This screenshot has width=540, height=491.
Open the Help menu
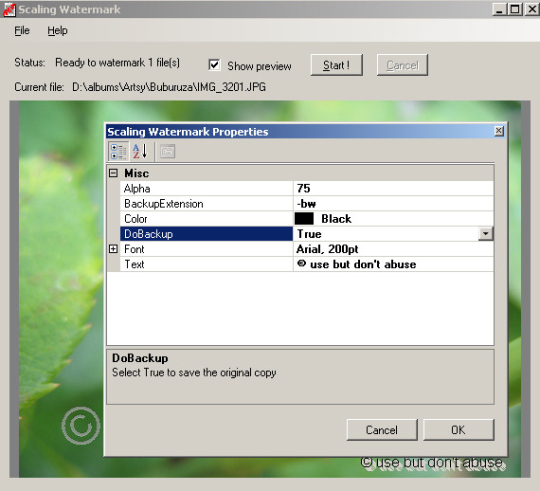tap(57, 31)
